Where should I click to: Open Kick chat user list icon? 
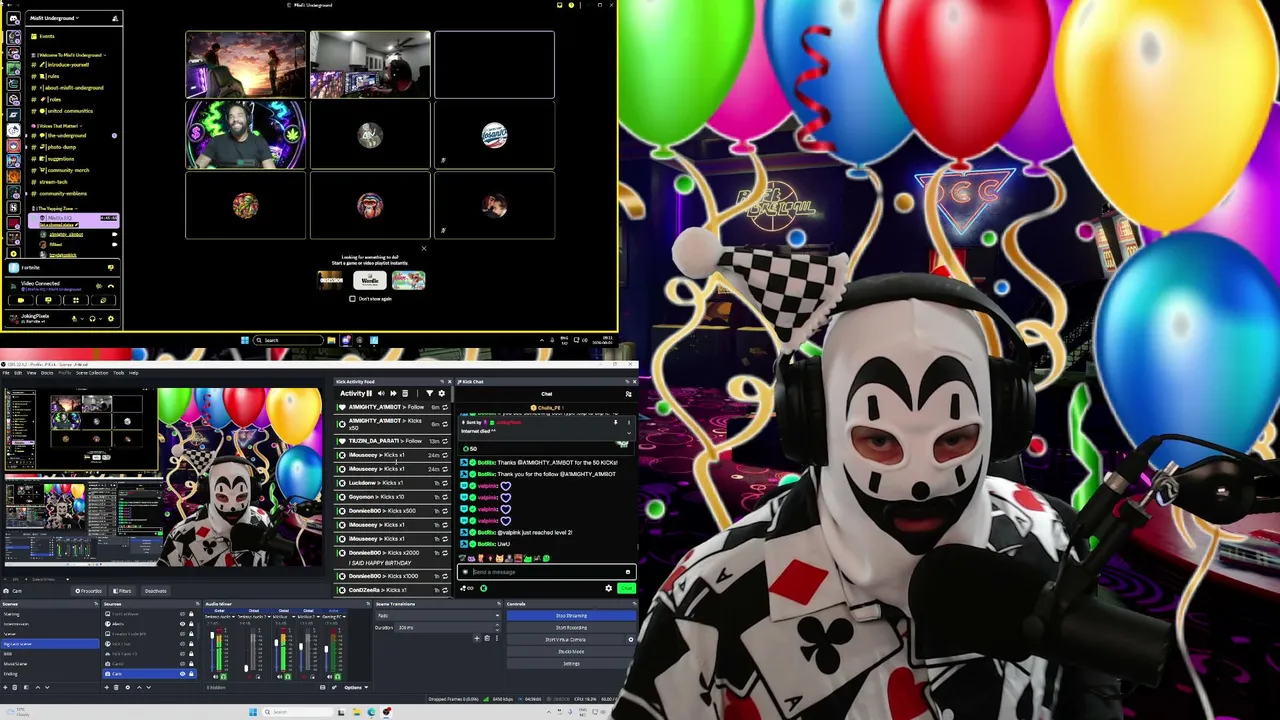point(628,394)
